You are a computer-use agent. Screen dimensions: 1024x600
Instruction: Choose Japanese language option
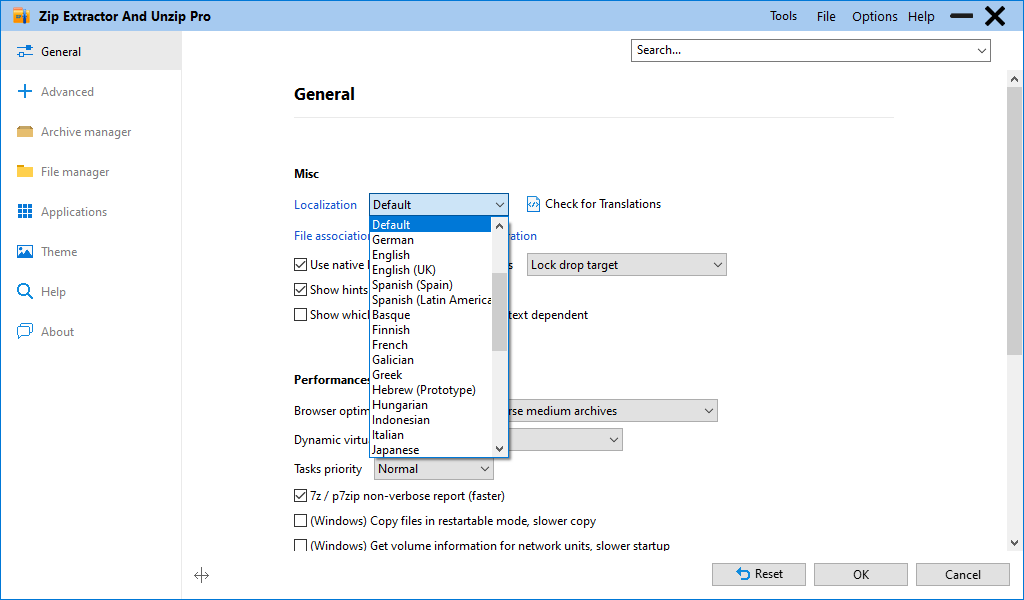click(430, 450)
